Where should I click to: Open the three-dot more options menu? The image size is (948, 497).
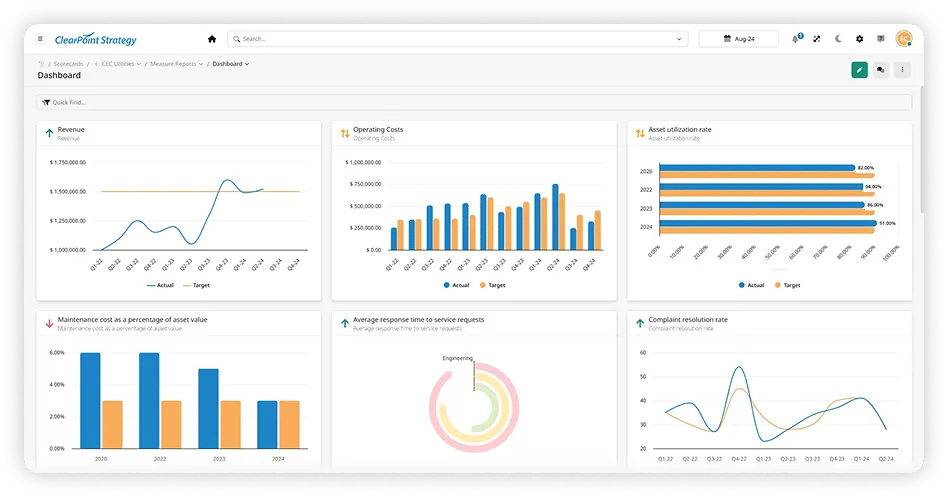[902, 70]
